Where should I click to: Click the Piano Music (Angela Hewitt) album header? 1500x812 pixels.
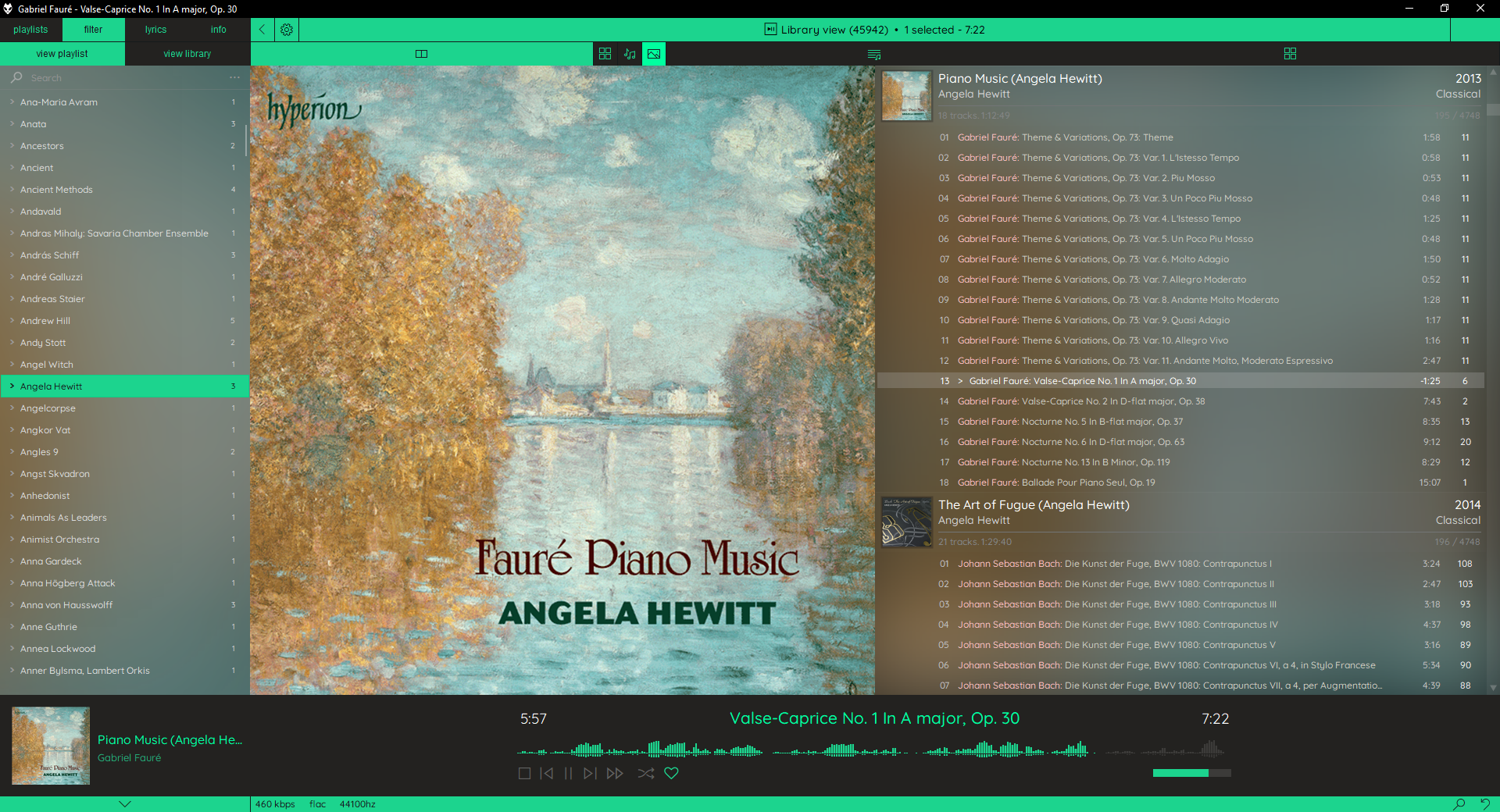click(x=1020, y=79)
